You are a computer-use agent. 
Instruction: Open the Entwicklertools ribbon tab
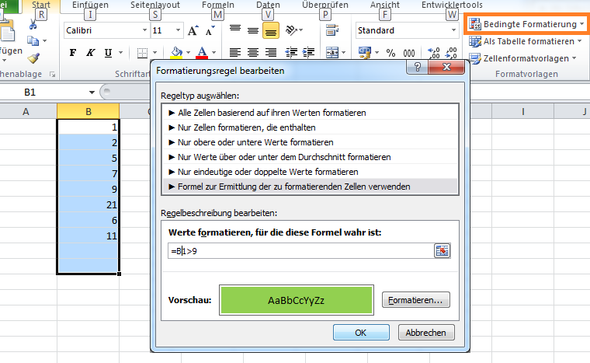coord(452,5)
